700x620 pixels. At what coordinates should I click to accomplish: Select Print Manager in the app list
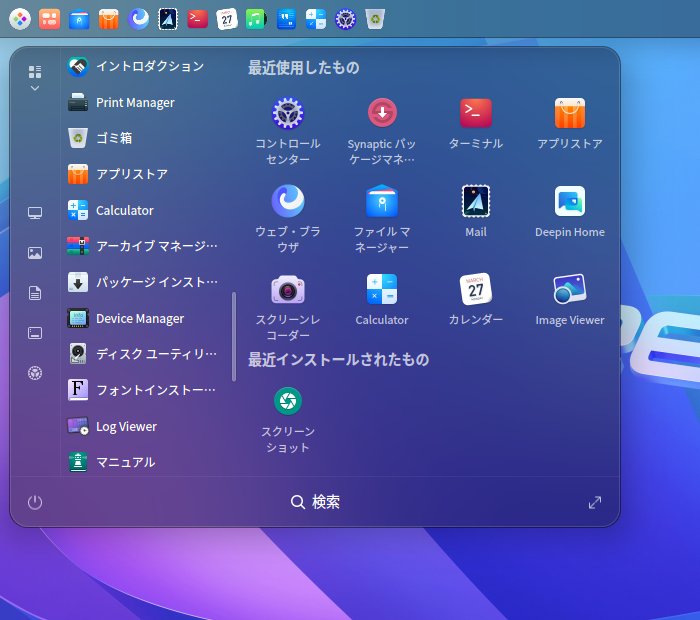135,102
